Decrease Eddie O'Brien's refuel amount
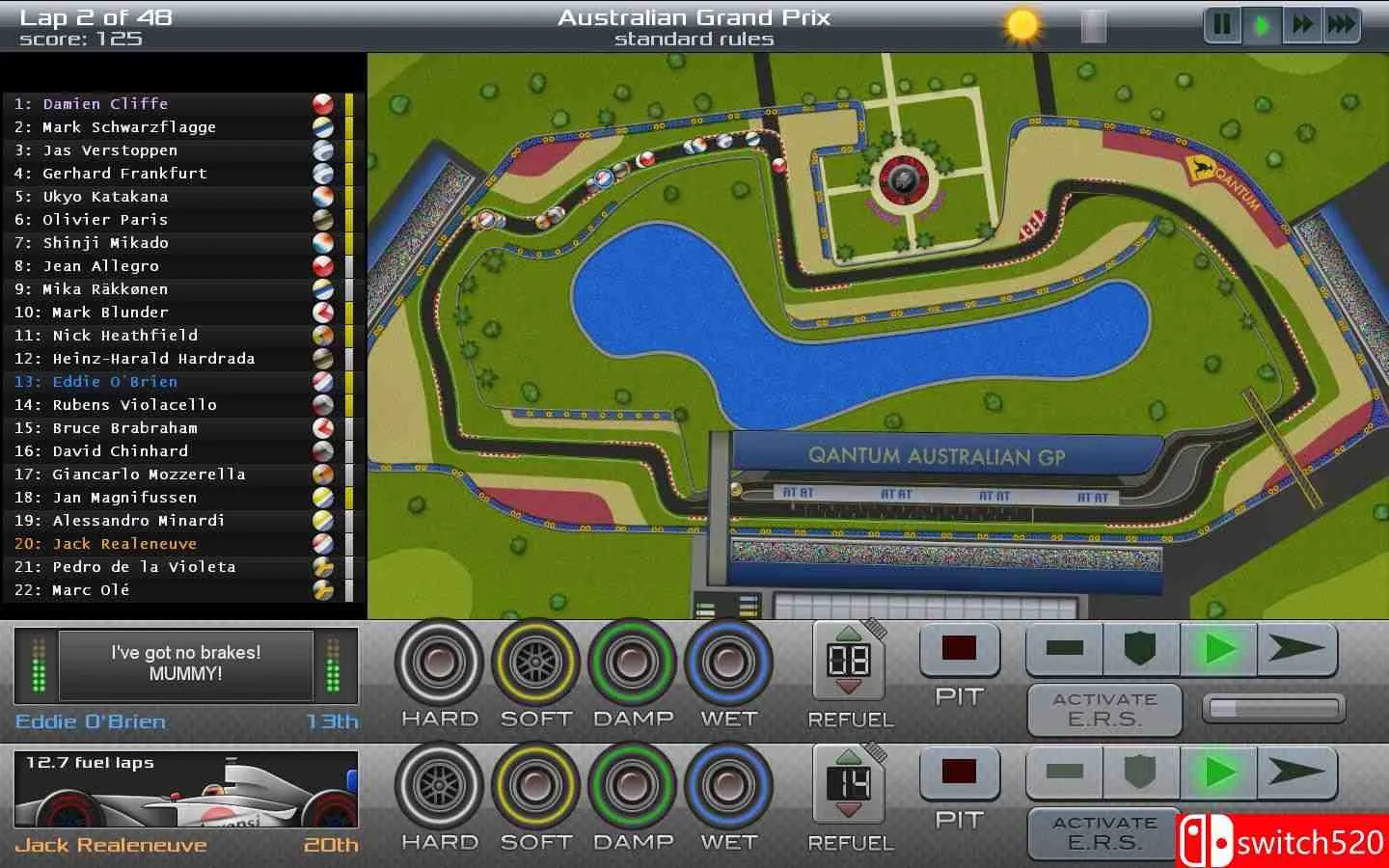 848,687
